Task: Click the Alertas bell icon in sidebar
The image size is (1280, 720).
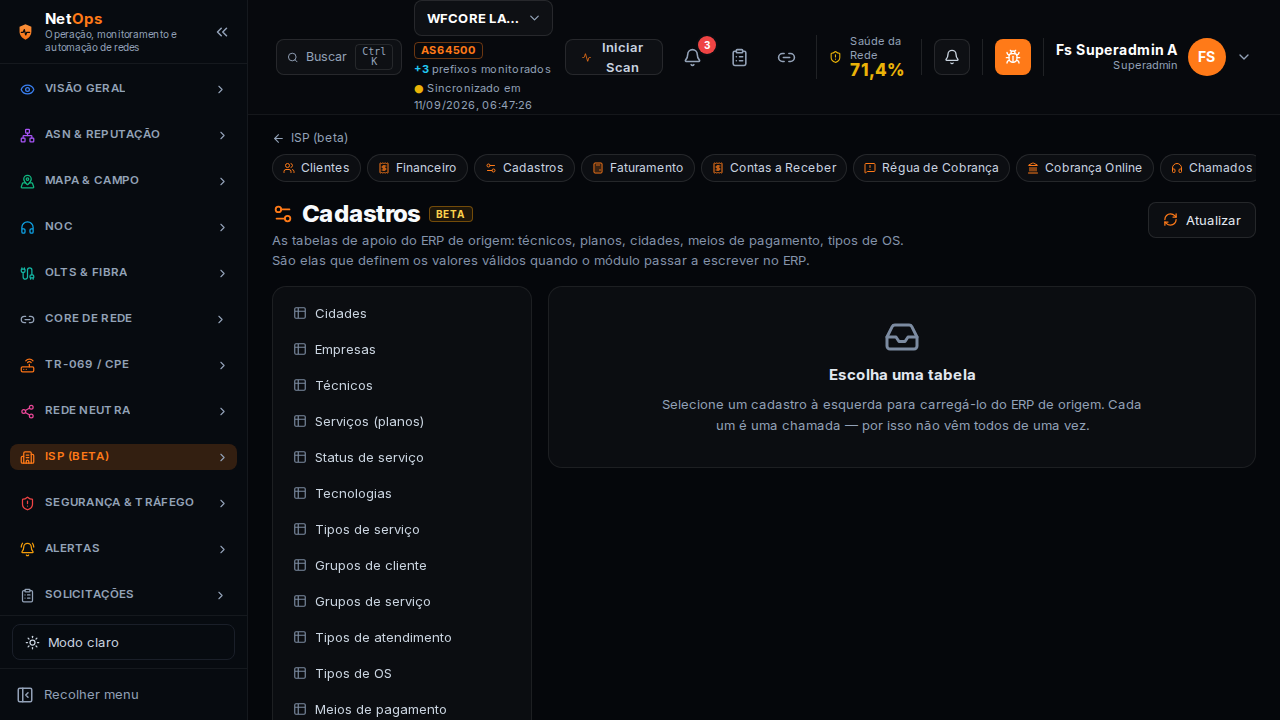Action: click(28, 549)
